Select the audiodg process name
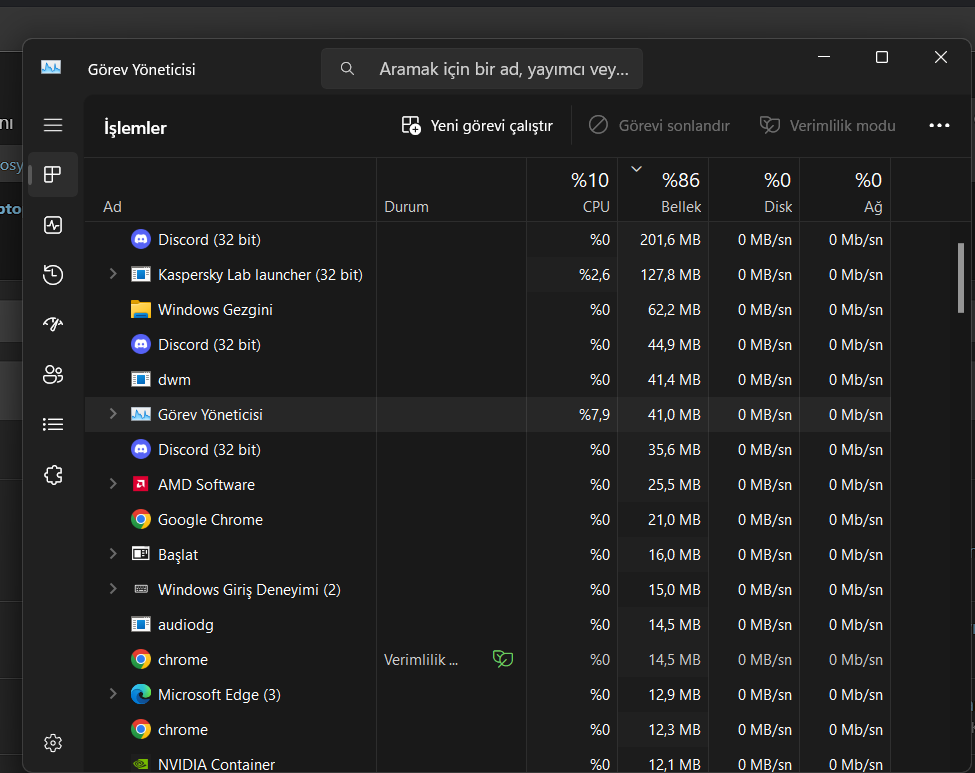Viewport: 975px width, 773px height. coord(185,624)
